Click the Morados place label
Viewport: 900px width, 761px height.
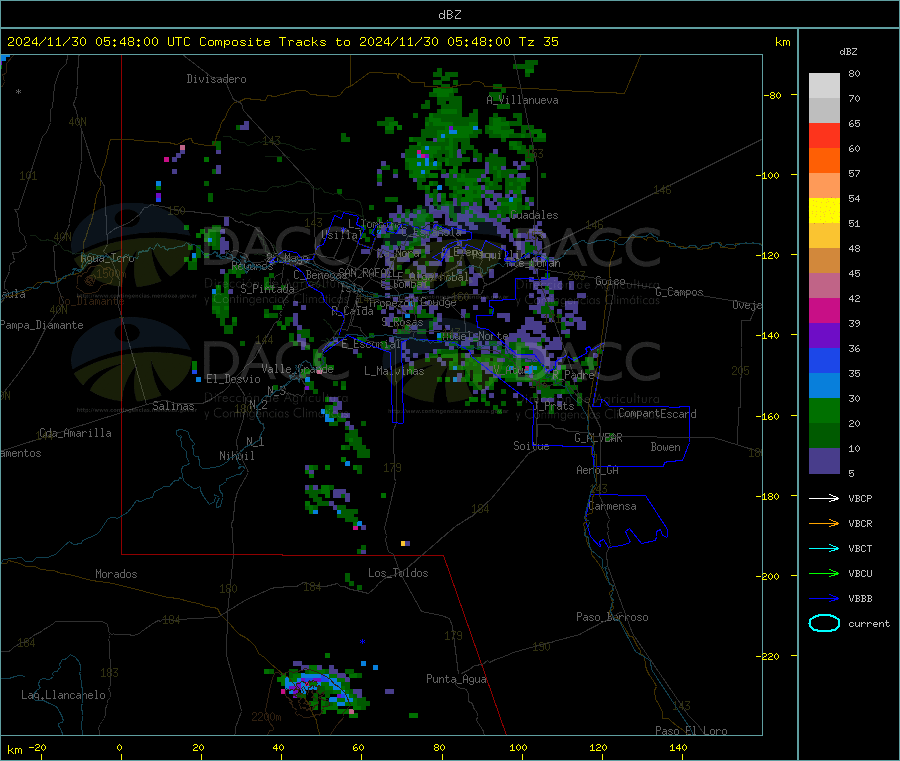[116, 574]
